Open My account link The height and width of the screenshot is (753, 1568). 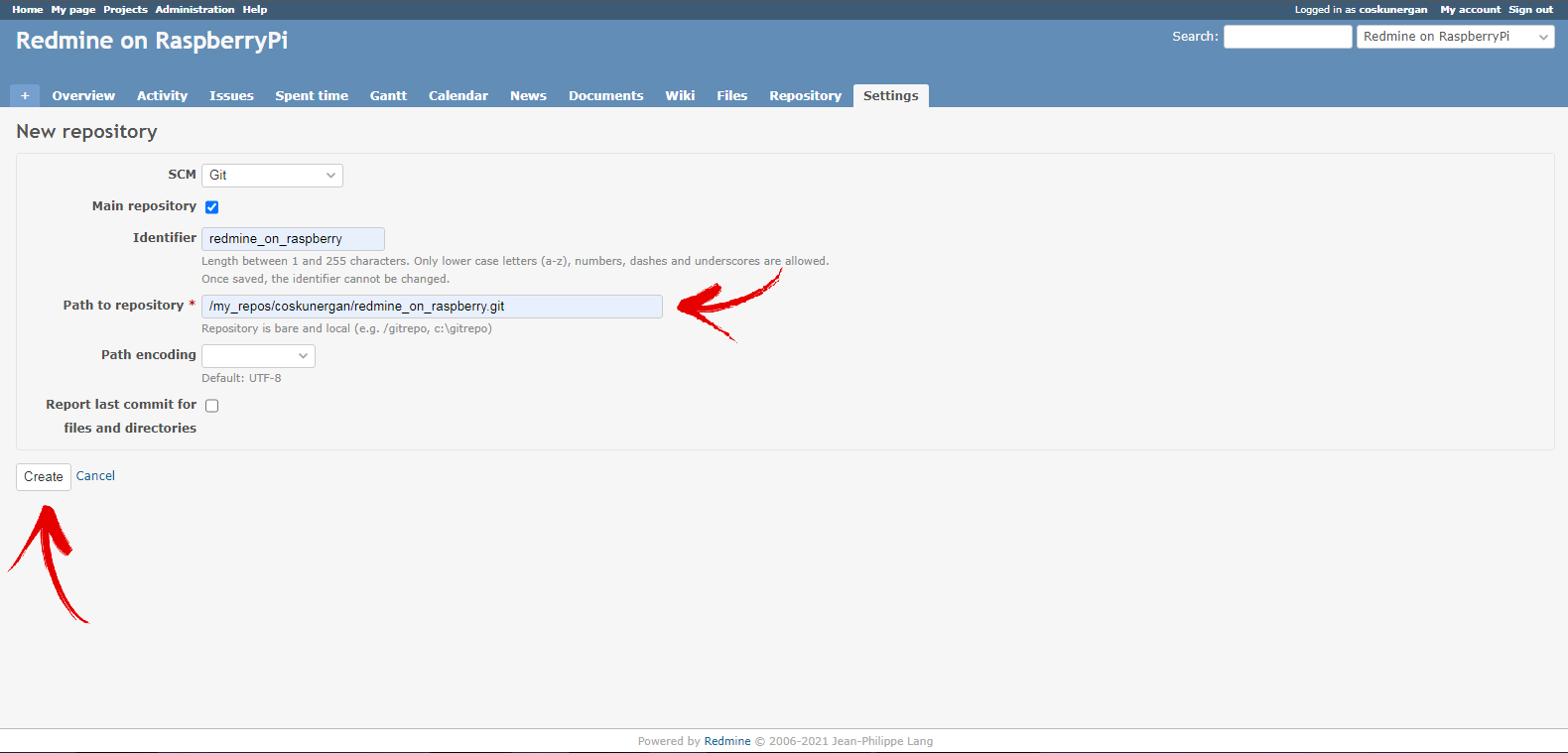click(1470, 9)
